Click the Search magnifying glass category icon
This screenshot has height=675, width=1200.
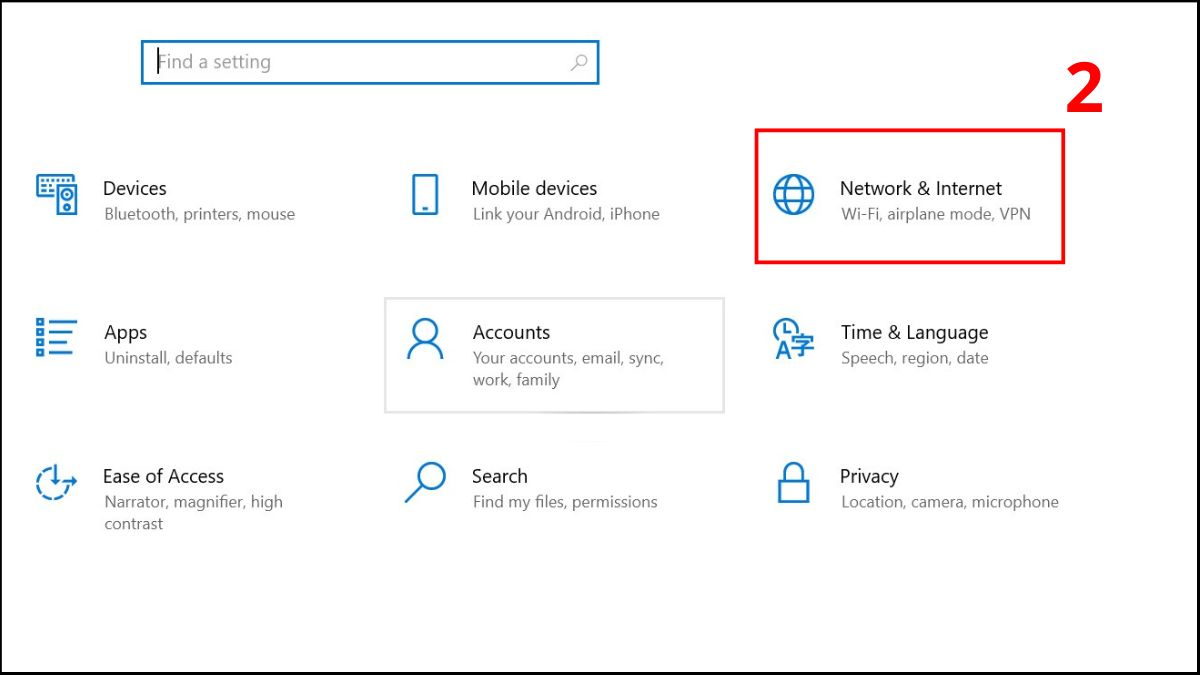425,482
